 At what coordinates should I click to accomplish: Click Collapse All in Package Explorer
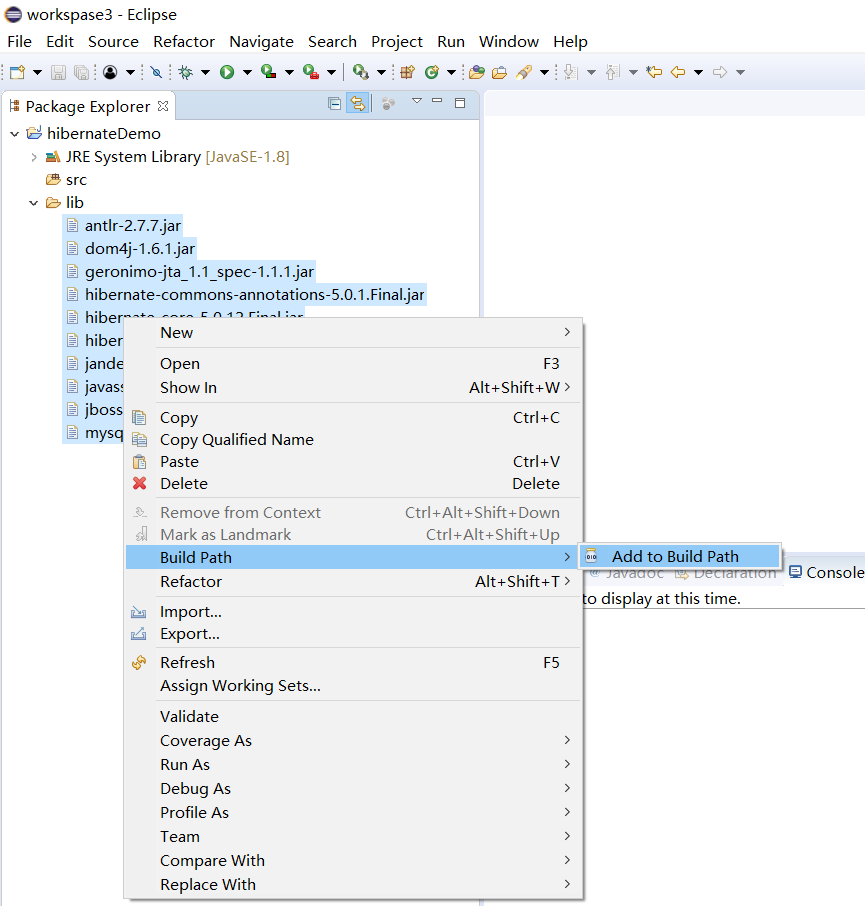point(334,103)
